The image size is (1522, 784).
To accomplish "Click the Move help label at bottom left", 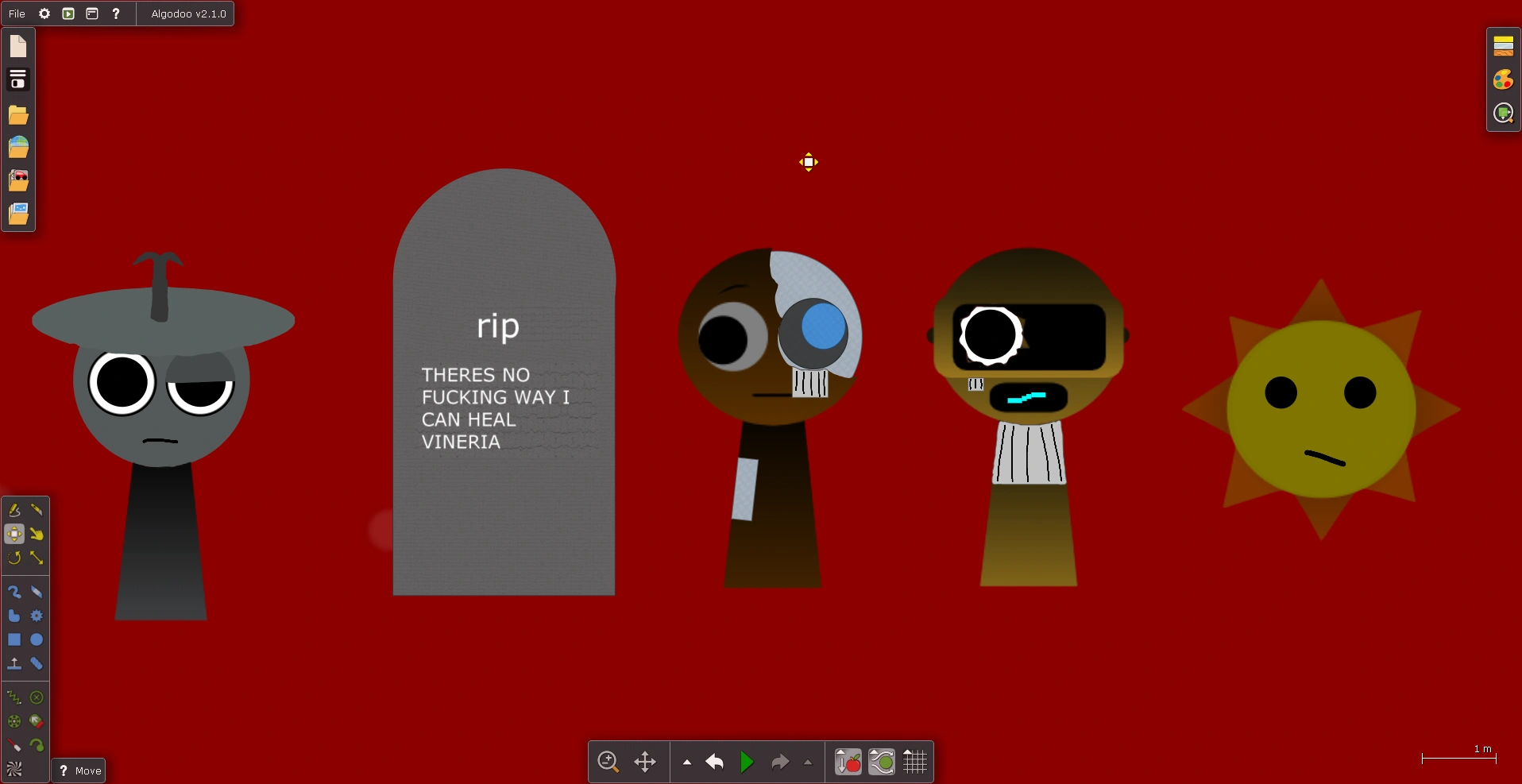I will [79, 770].
